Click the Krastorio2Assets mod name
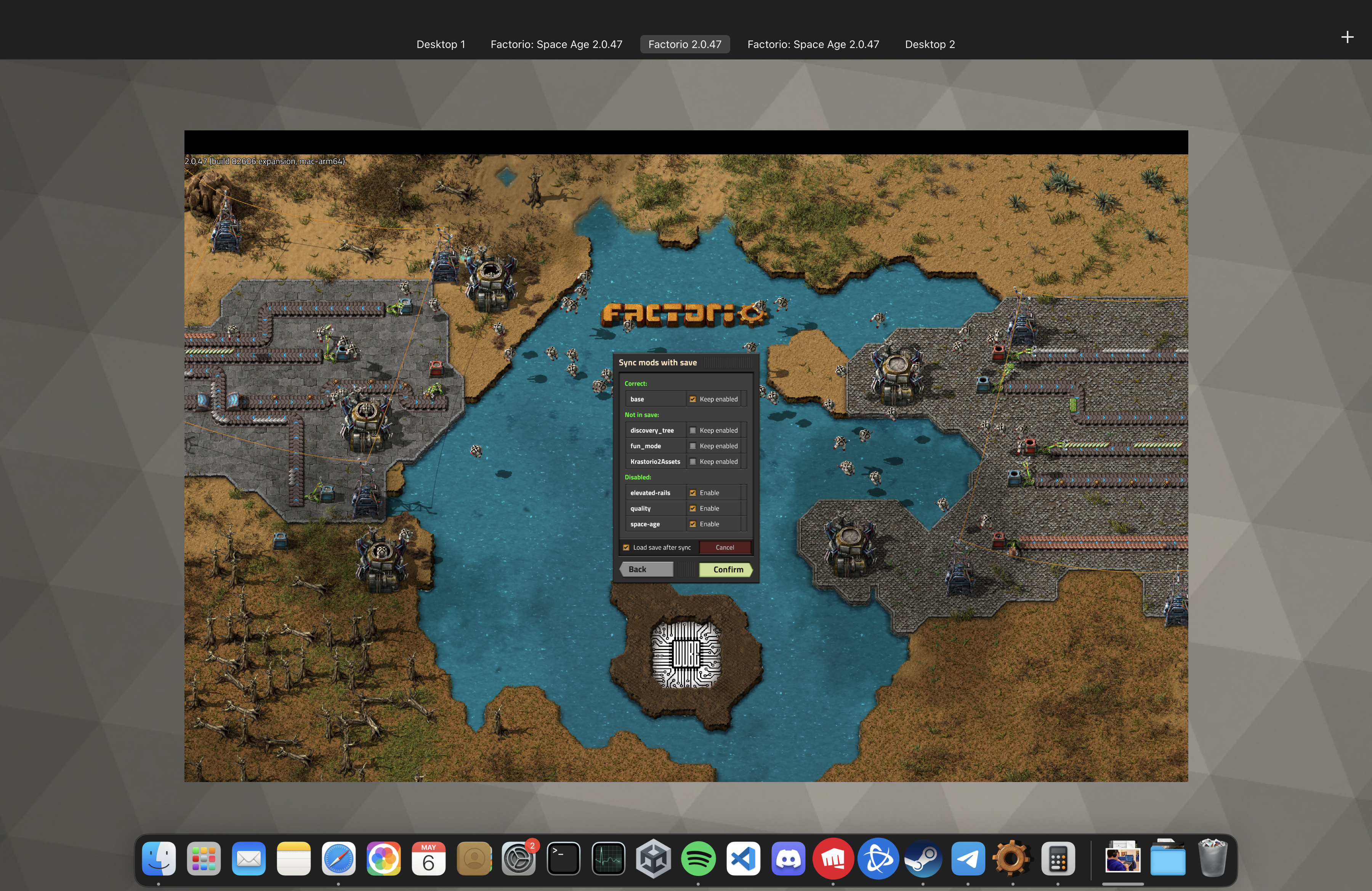The width and height of the screenshot is (1372, 891). click(x=655, y=462)
